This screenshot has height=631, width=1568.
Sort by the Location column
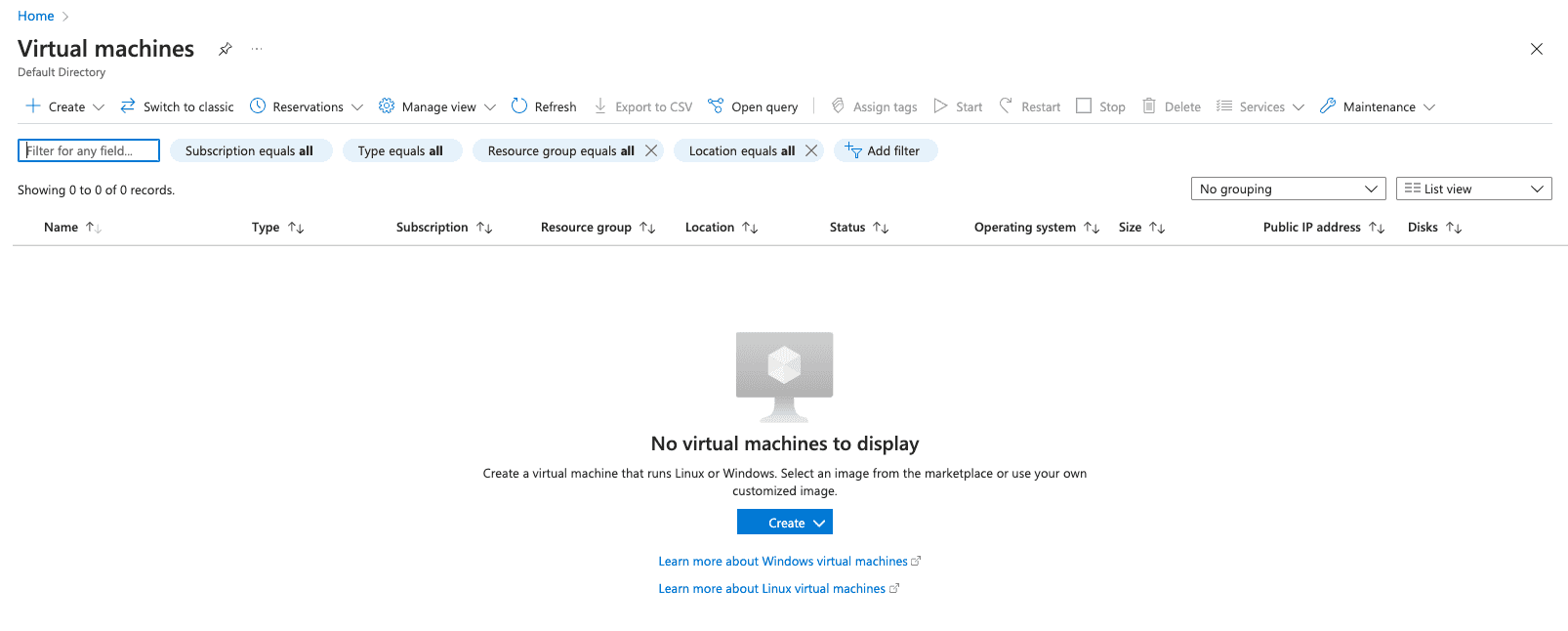pos(722,227)
